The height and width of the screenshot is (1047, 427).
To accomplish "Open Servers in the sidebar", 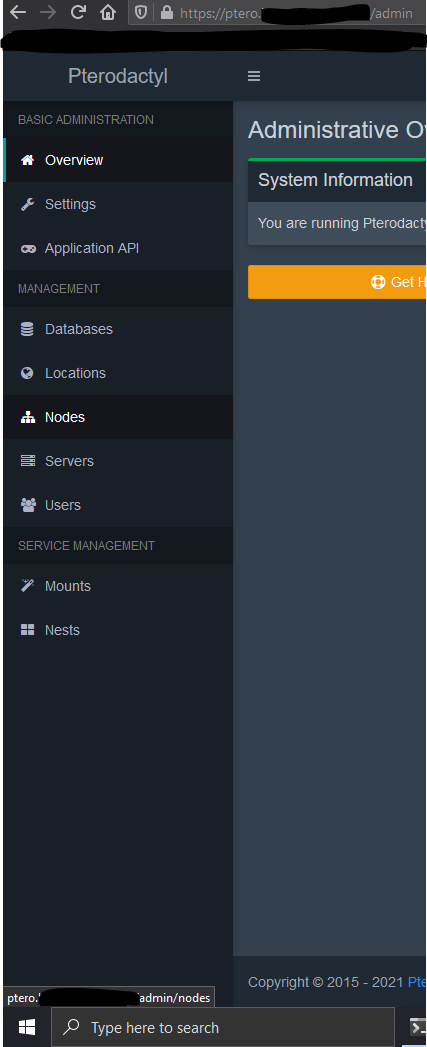I will point(118,461).
